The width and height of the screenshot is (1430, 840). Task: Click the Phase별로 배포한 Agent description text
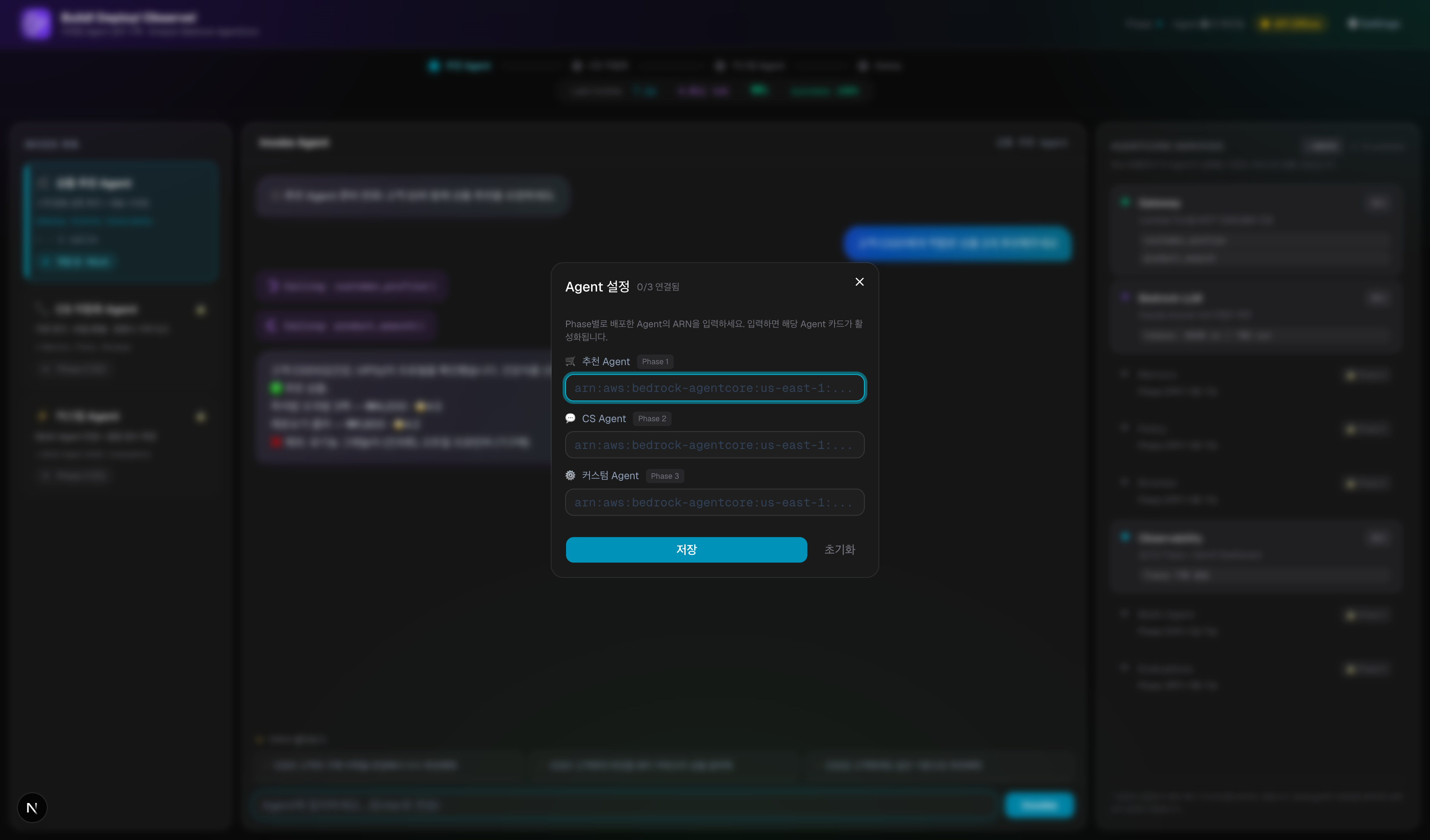click(x=714, y=330)
